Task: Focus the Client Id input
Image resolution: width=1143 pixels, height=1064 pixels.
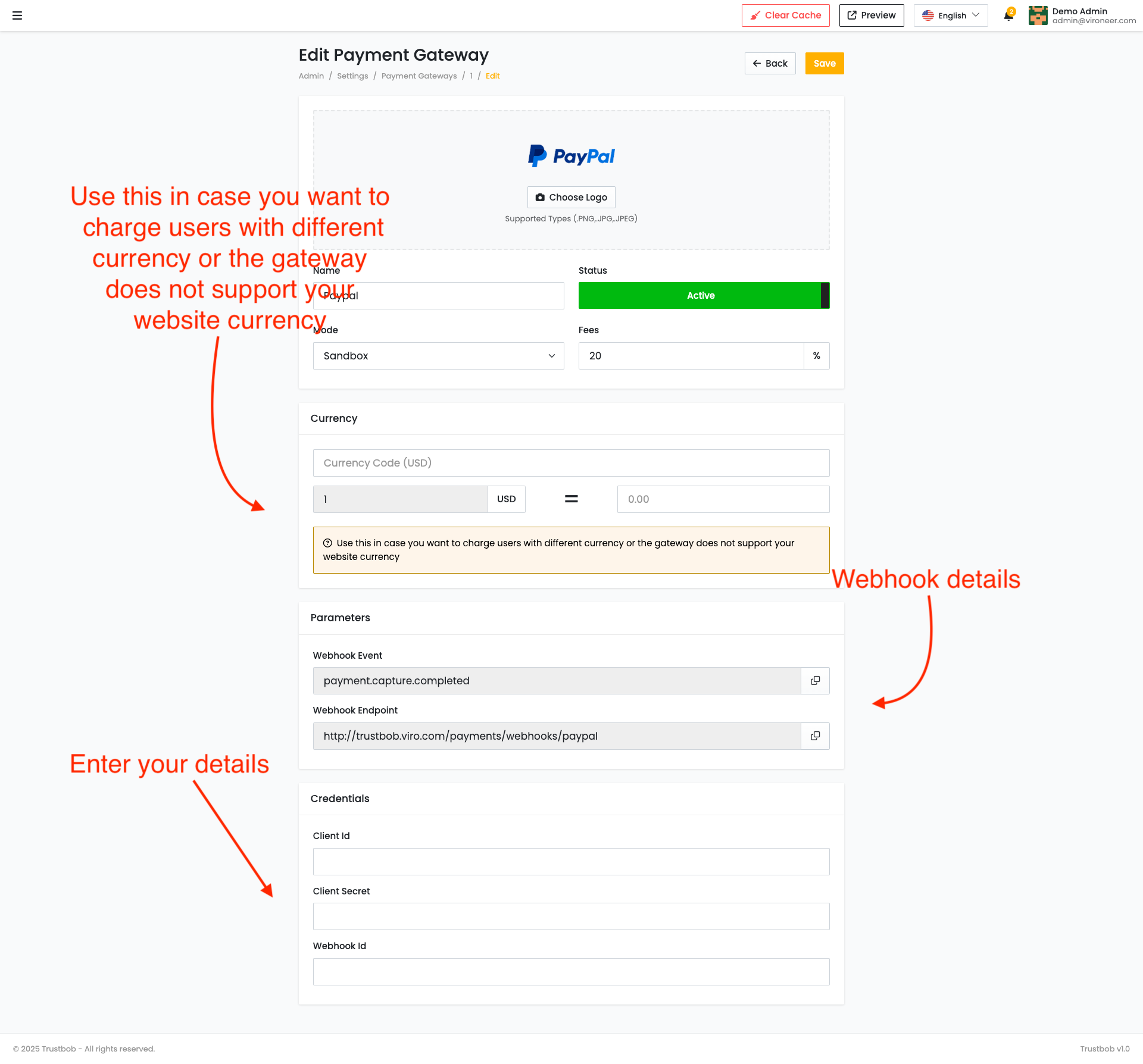Action: click(571, 862)
